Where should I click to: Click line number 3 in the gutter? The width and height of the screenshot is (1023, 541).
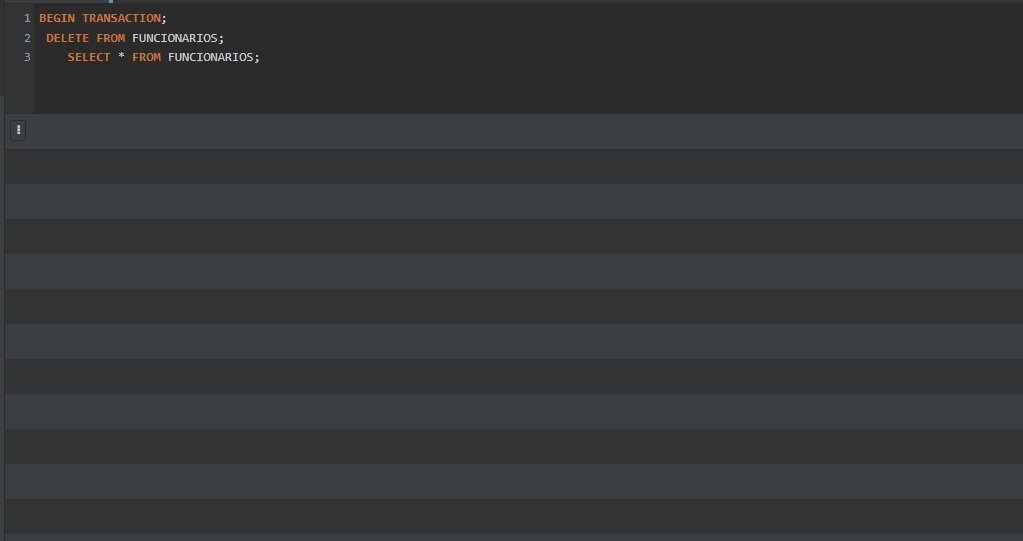[27, 57]
